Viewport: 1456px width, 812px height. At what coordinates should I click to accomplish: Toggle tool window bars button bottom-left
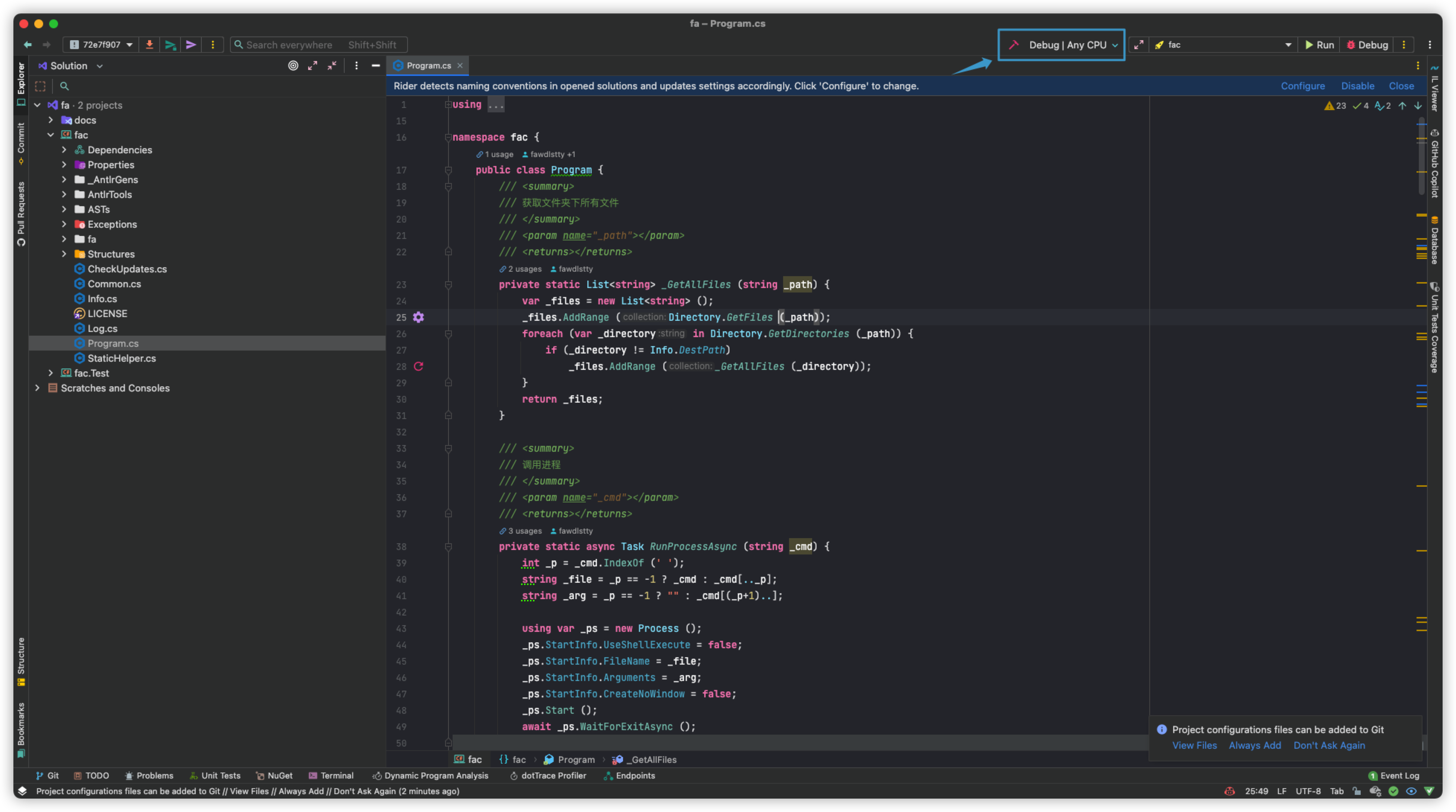coord(22,790)
